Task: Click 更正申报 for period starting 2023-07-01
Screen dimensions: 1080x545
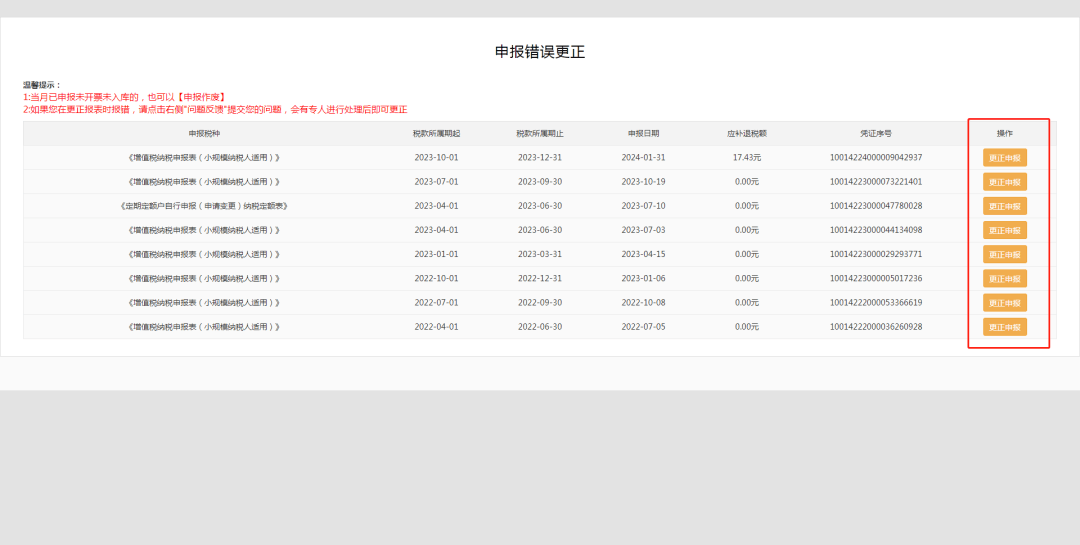Action: pyautogui.click(x=1004, y=182)
